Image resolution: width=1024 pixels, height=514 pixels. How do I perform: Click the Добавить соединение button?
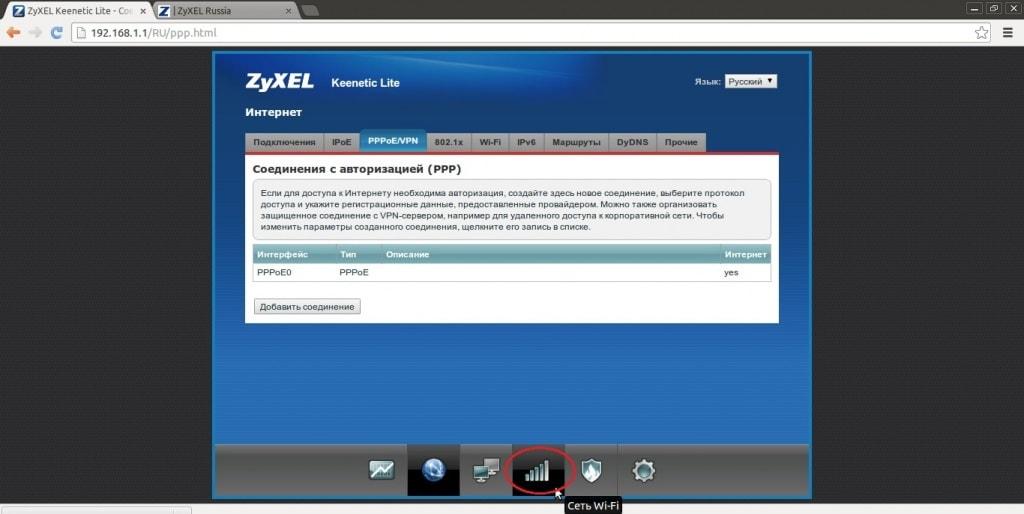click(307, 306)
